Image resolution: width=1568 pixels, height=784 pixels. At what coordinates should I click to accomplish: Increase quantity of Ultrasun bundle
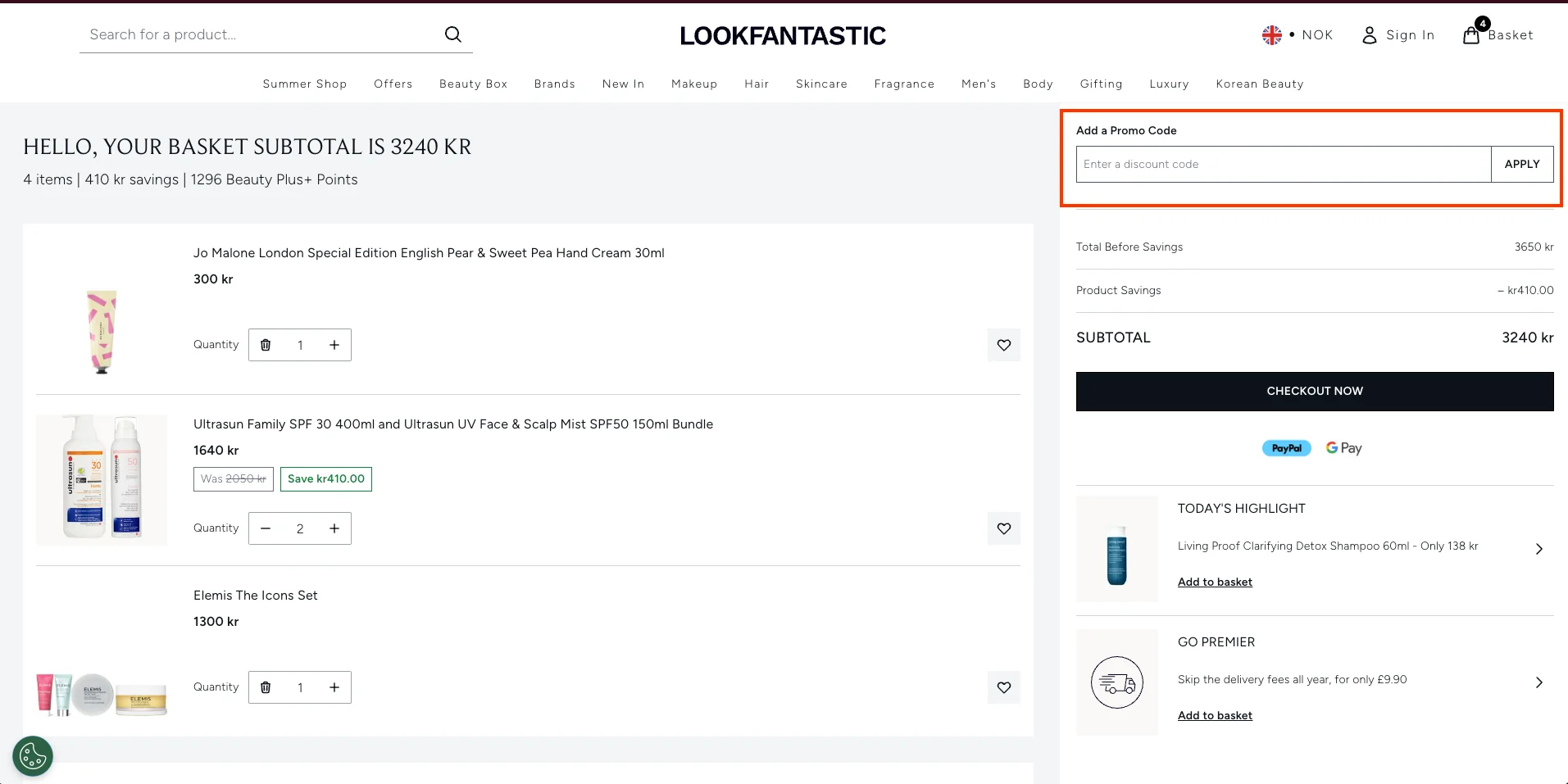tap(334, 528)
